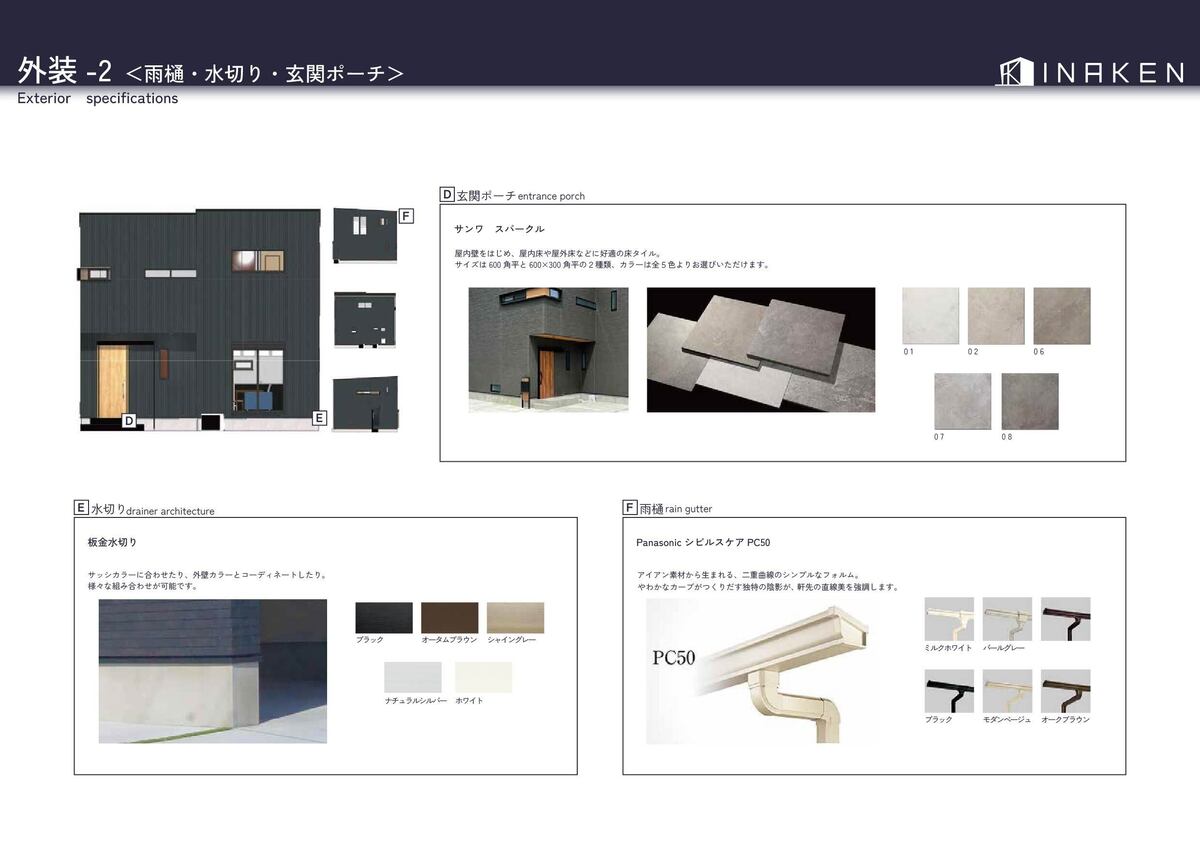This screenshot has height=849, width=1200.
Task: Pick the シャイングレー drainer color swatch
Action: point(515,617)
